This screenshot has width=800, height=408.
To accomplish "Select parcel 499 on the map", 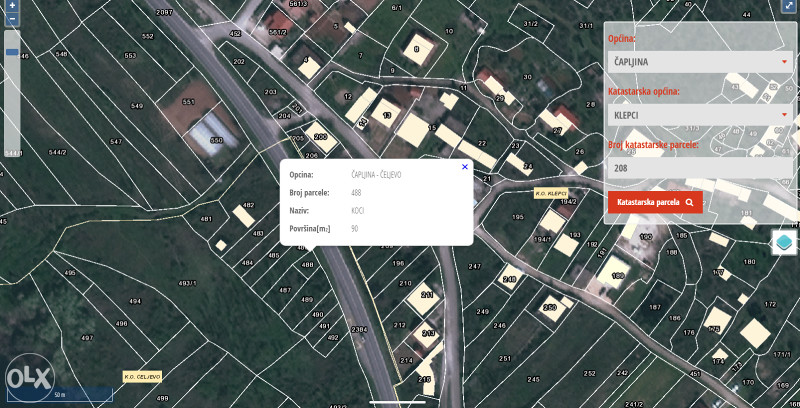I will pos(162,398).
